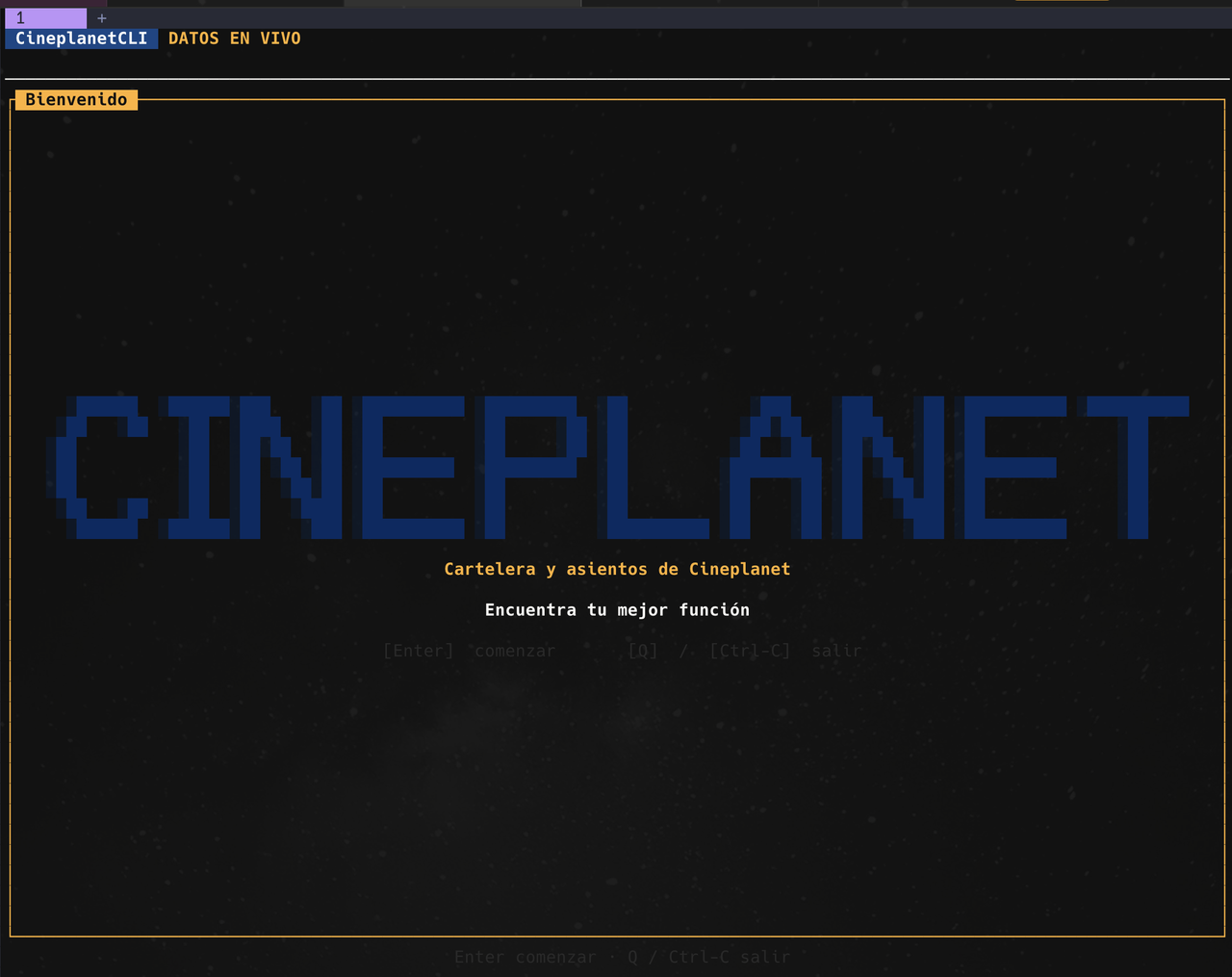Open a new terminal tab with plus

102,17
